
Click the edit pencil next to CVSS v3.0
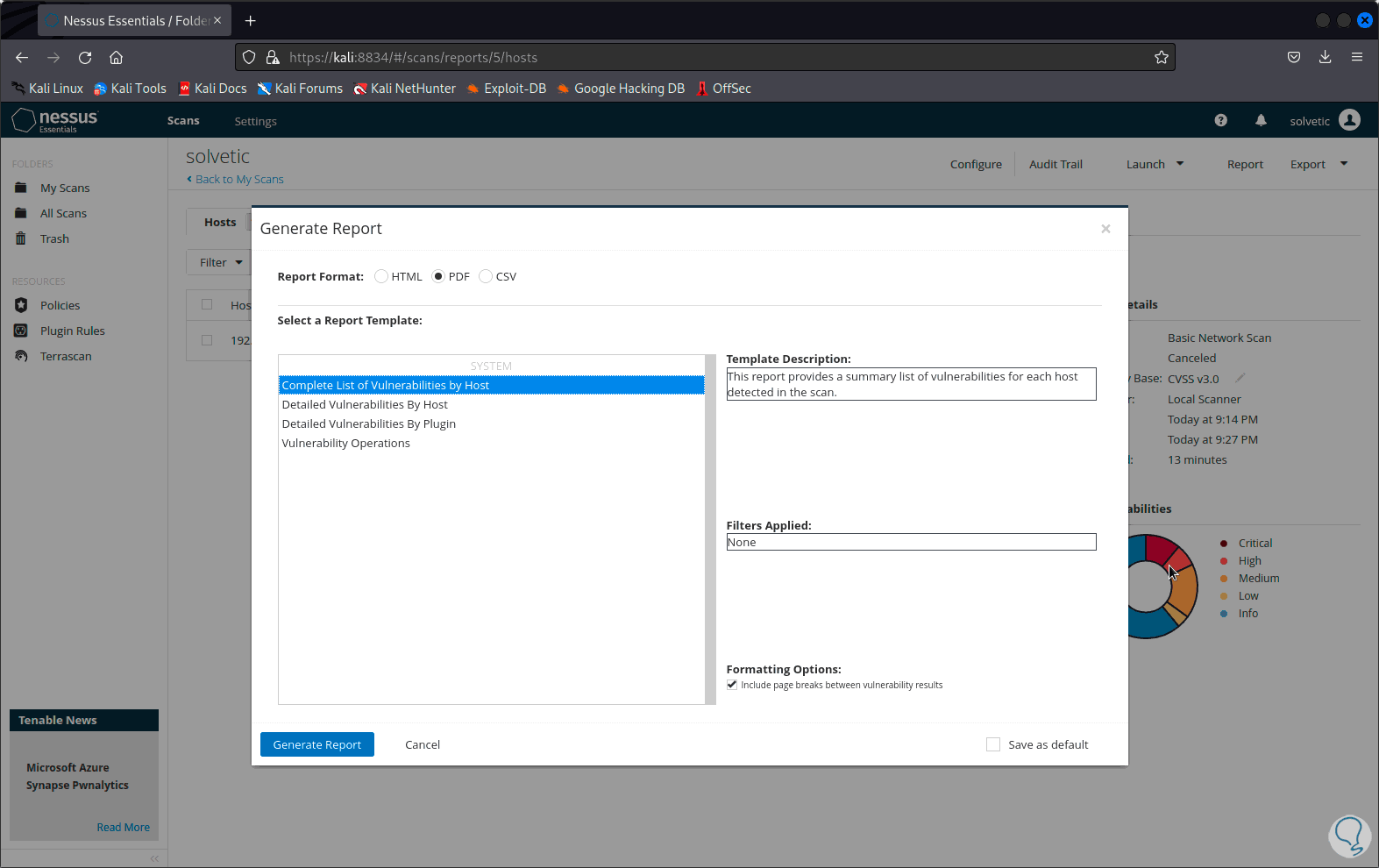pyautogui.click(x=1240, y=378)
